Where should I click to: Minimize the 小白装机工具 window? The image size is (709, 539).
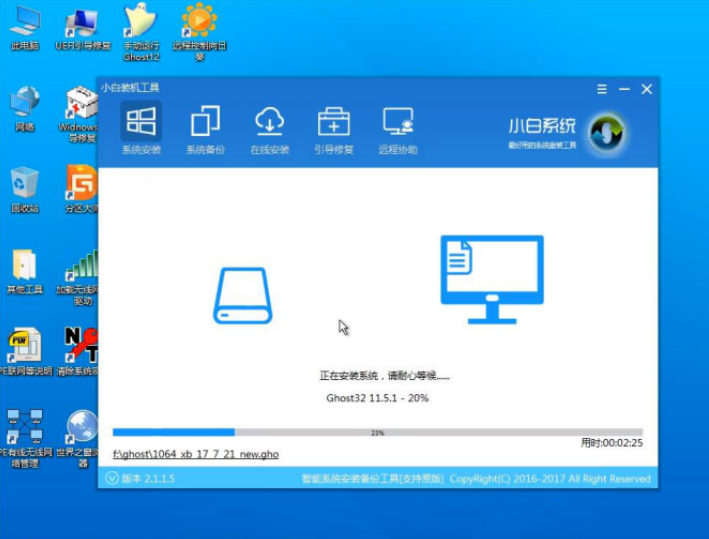tap(624, 89)
